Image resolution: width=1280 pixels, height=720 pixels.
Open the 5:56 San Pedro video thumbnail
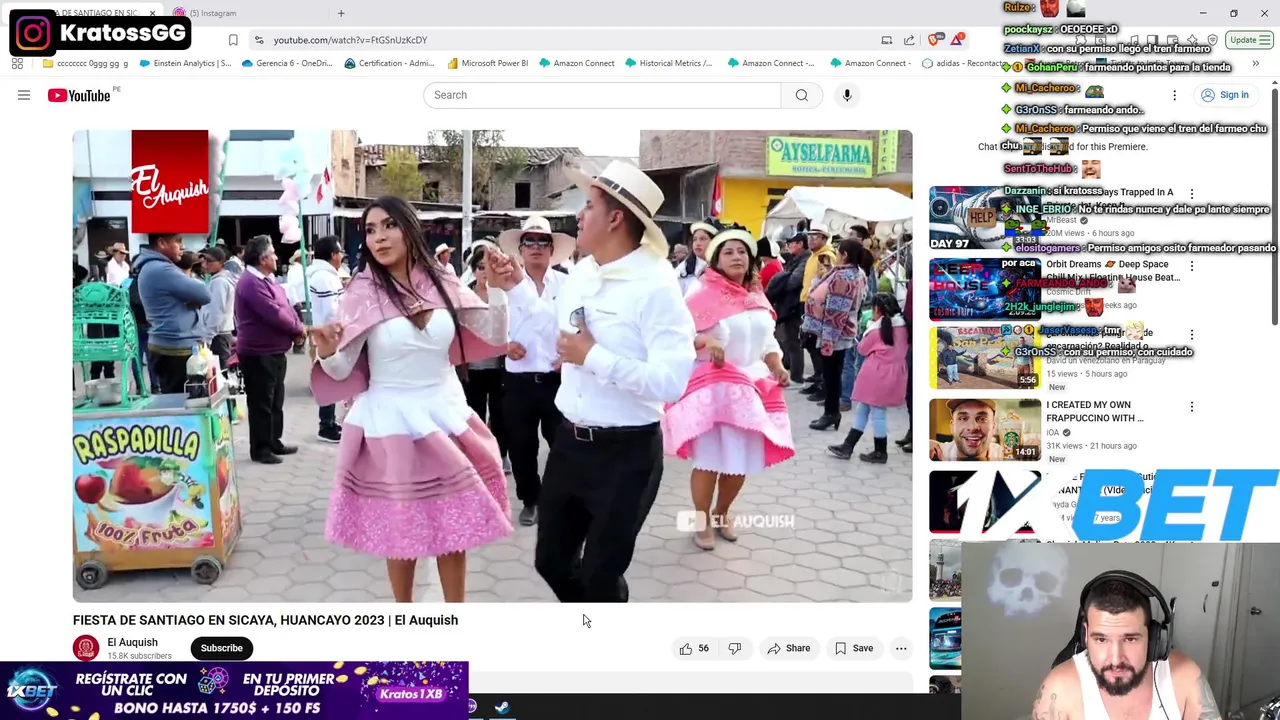(985, 358)
